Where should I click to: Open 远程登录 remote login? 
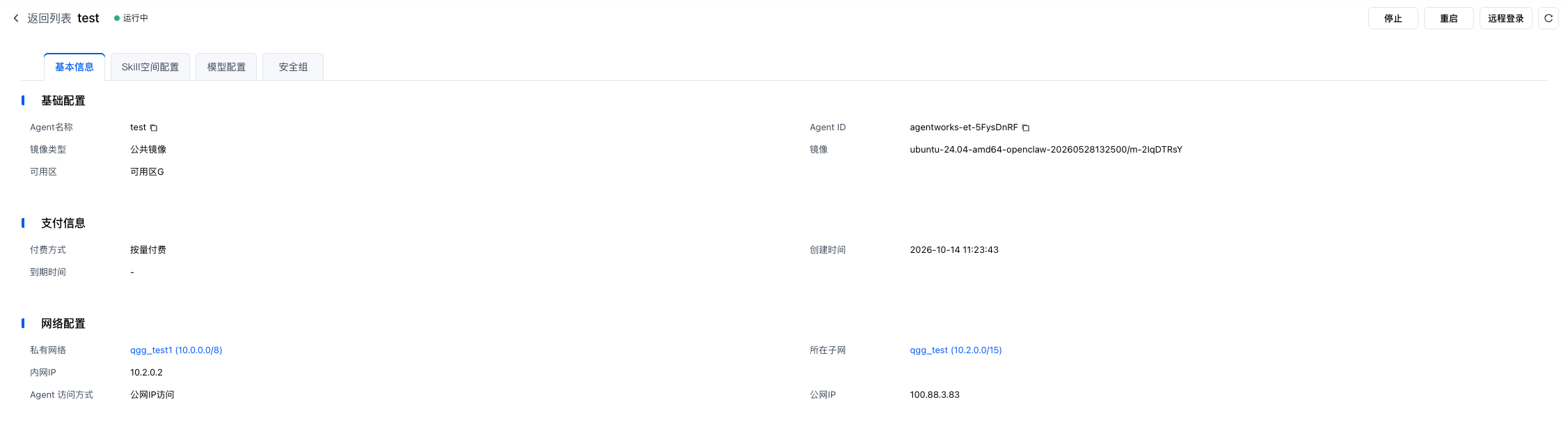(1506, 18)
